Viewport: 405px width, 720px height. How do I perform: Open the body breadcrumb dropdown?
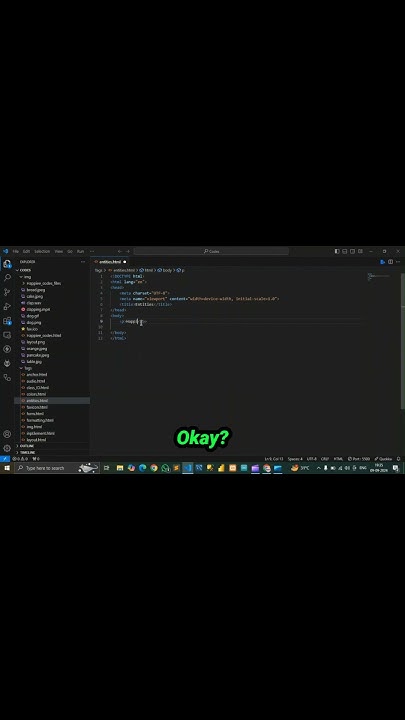[164, 270]
